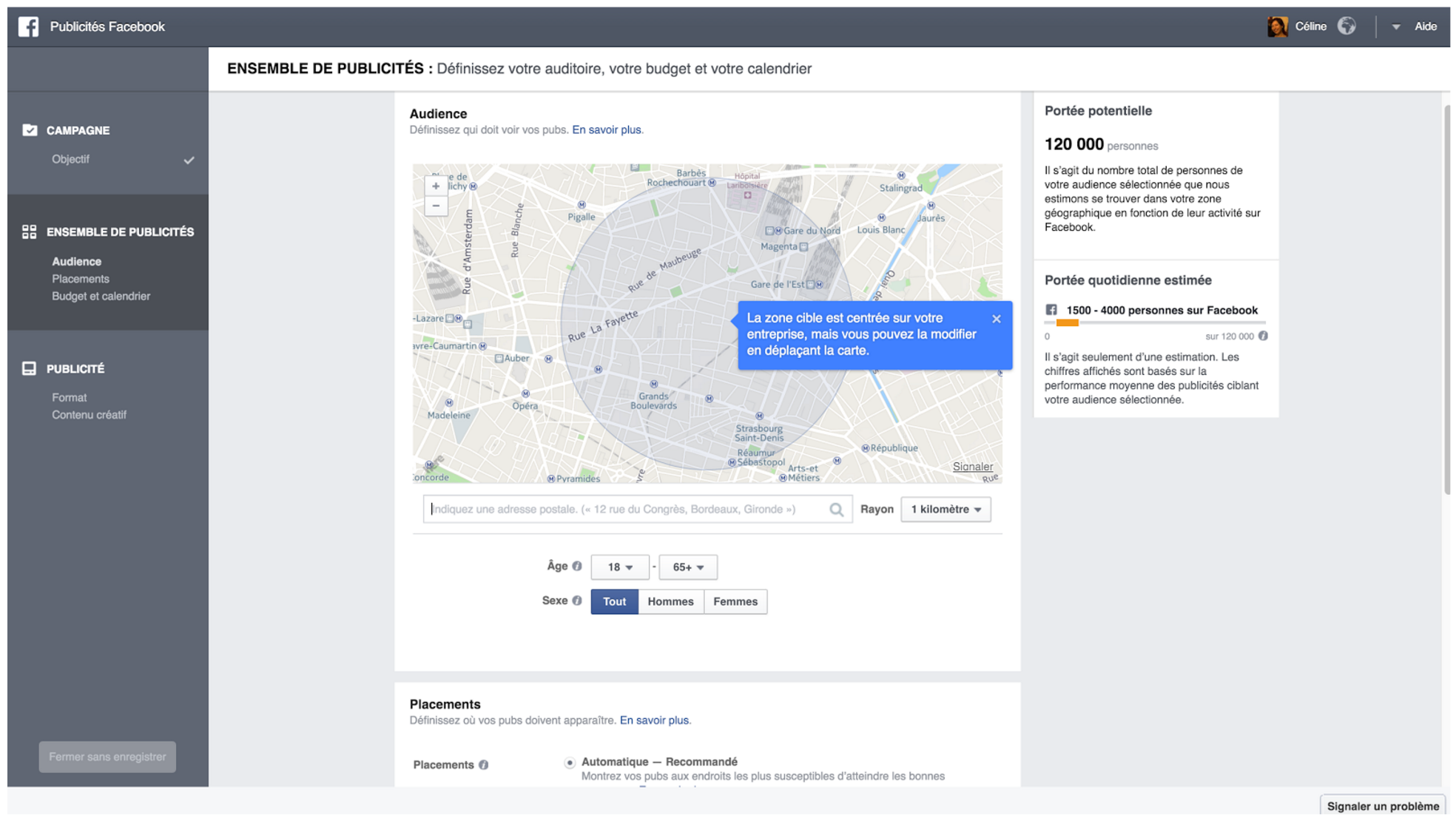Image resolution: width=1456 pixels, height=818 pixels.
Task: Click Signaler un problème button
Action: tap(1382, 806)
